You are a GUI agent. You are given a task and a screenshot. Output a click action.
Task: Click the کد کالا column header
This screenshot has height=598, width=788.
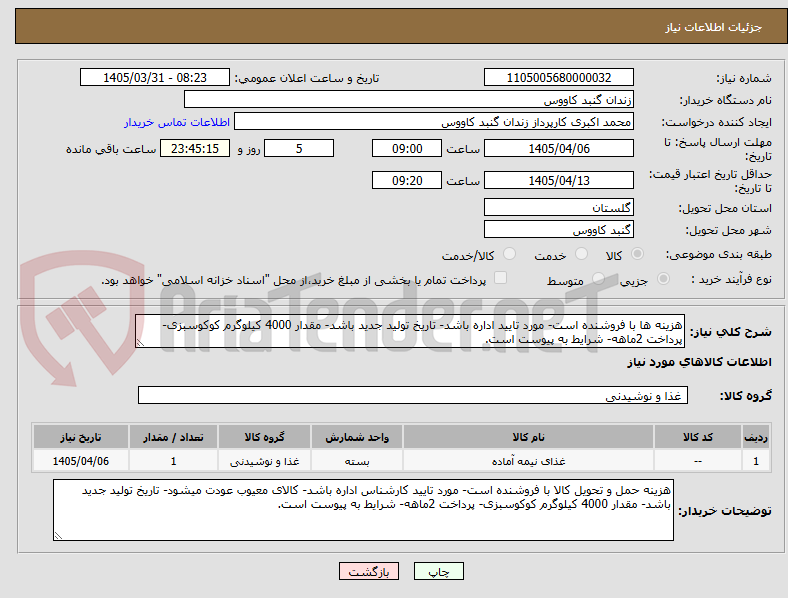pos(698,437)
